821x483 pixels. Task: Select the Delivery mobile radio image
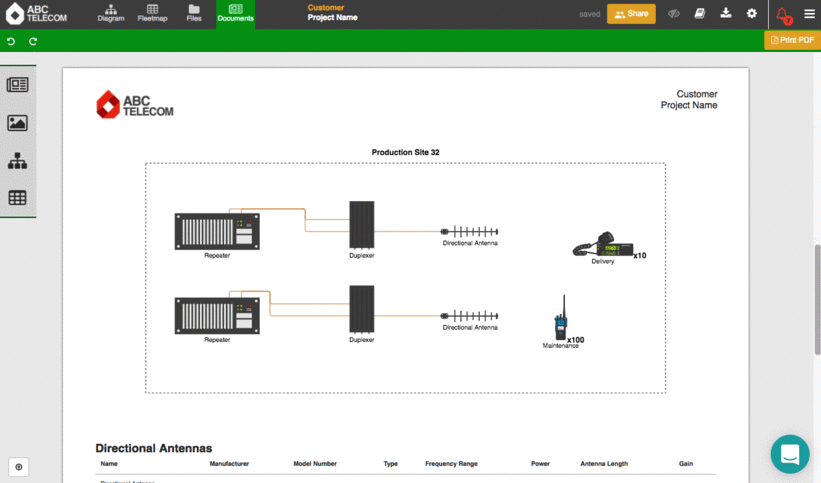coord(603,244)
